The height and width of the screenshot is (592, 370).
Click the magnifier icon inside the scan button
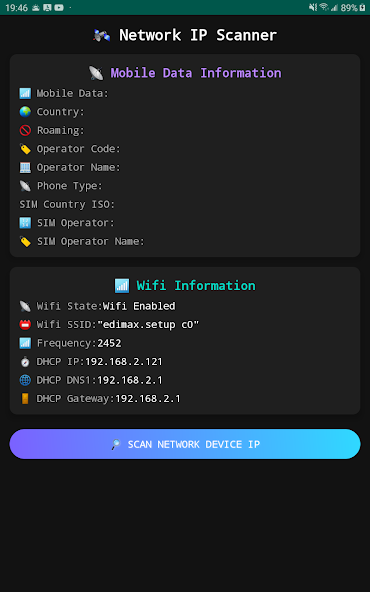click(x=116, y=444)
